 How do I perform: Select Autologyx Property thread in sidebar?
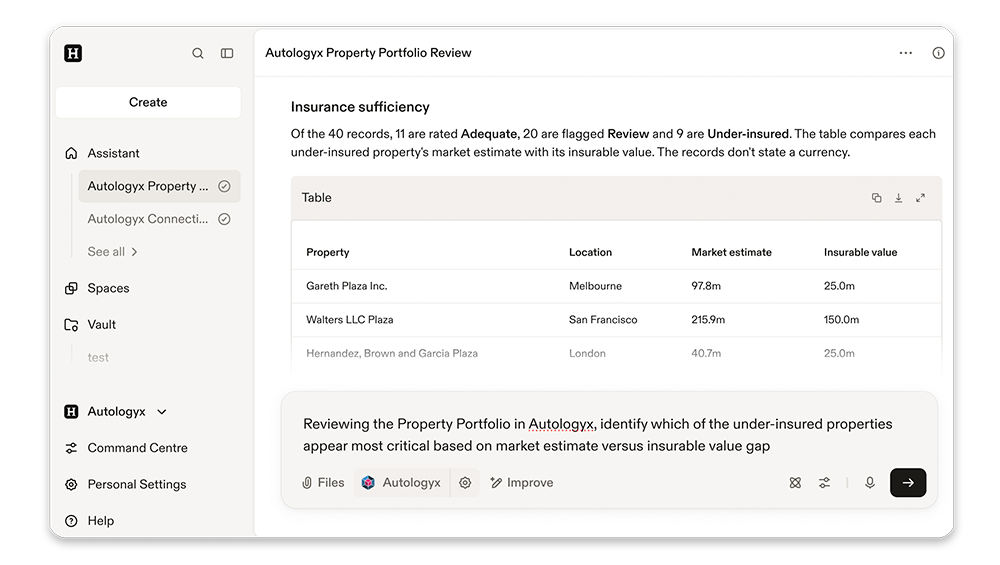[159, 186]
